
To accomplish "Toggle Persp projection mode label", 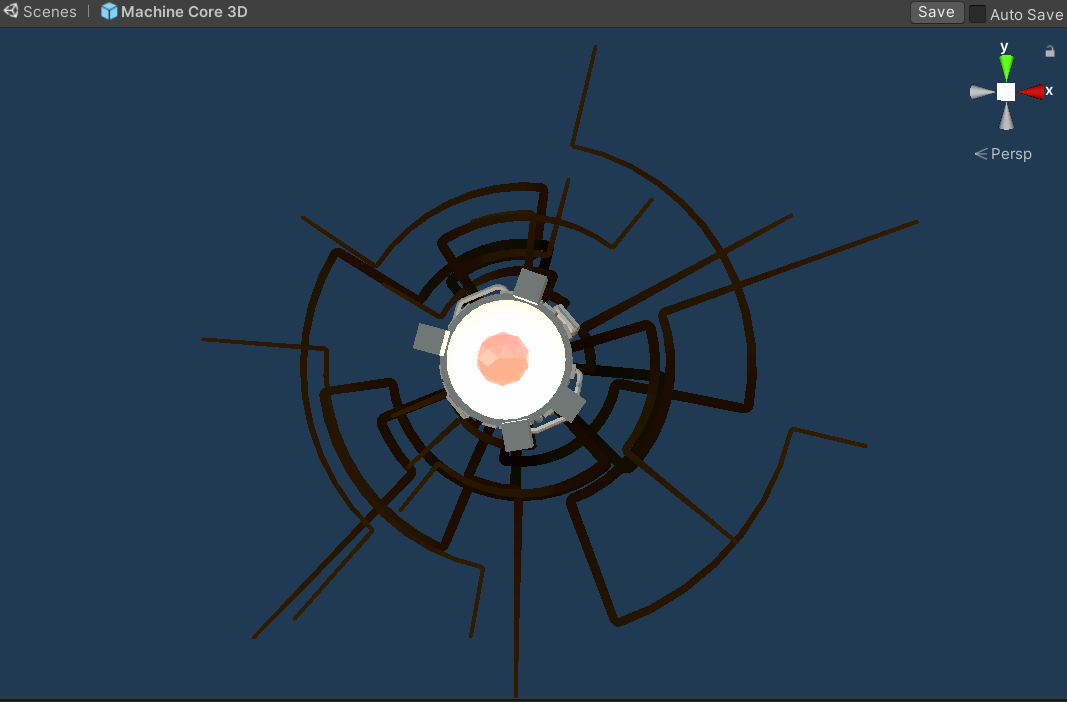I will click(x=1003, y=154).
